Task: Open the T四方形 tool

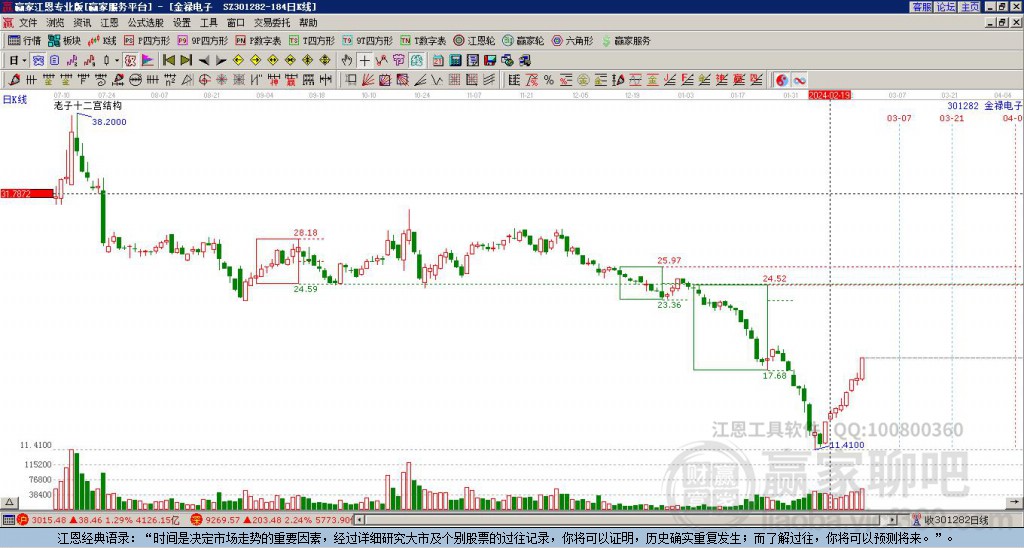Action: coord(312,41)
